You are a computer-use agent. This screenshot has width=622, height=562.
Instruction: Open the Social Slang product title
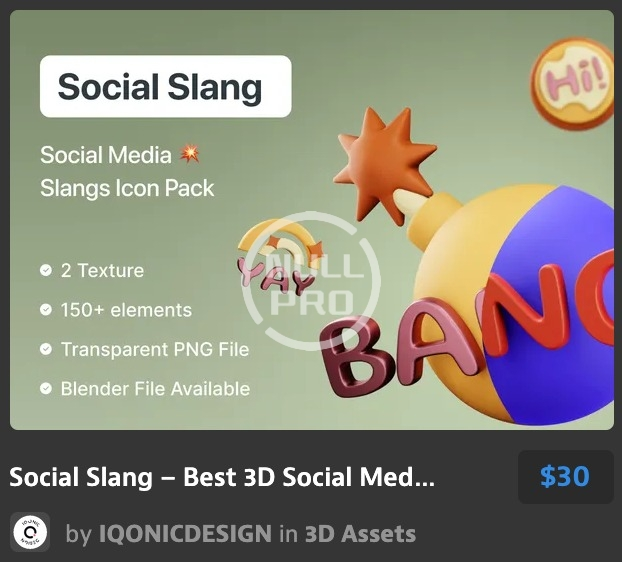tap(222, 477)
